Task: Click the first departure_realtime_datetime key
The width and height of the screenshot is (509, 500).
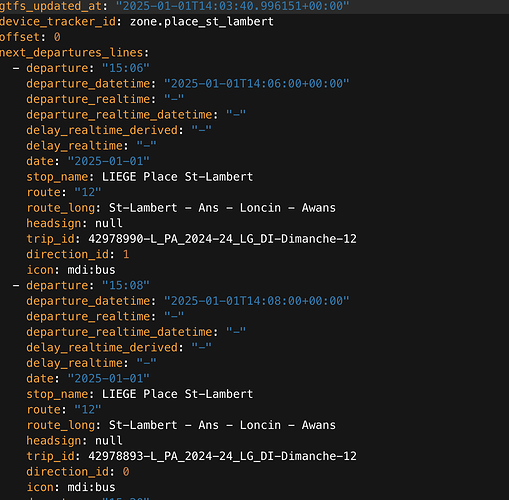Action: click(119, 115)
